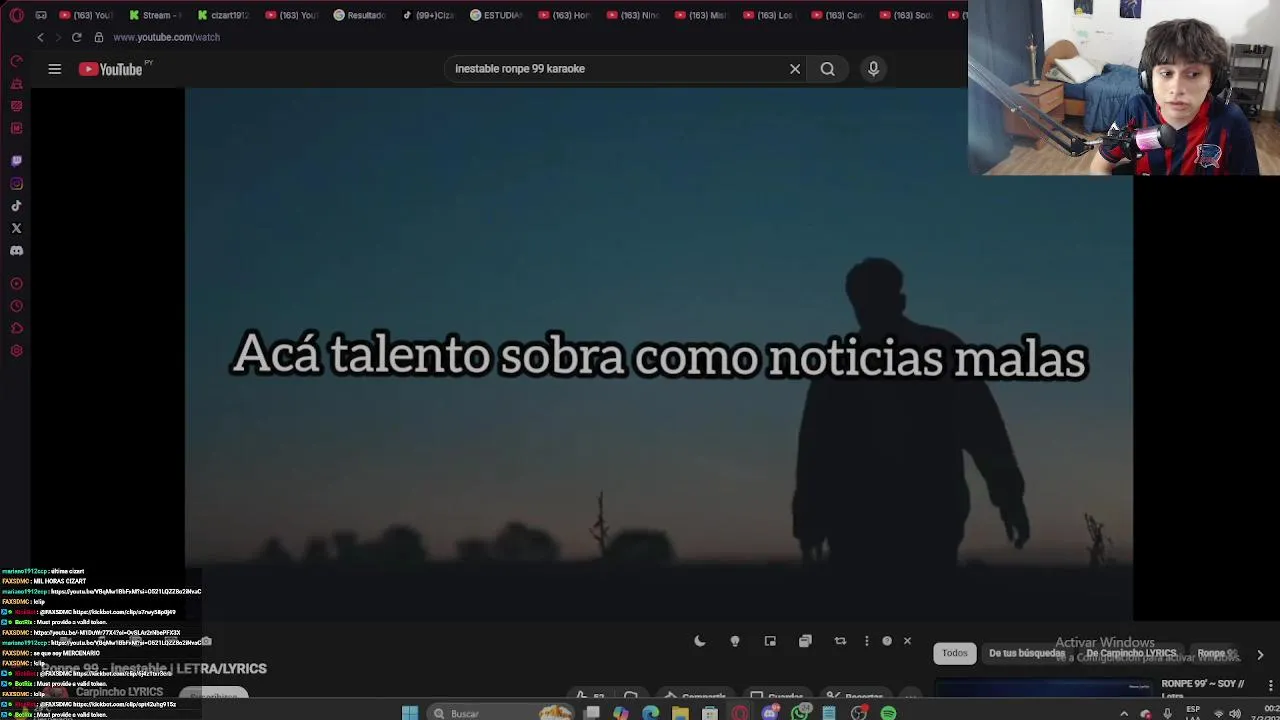Switch to the '(99+)Ciza' TikTok tab
The height and width of the screenshot is (720, 1280).
click(x=428, y=15)
